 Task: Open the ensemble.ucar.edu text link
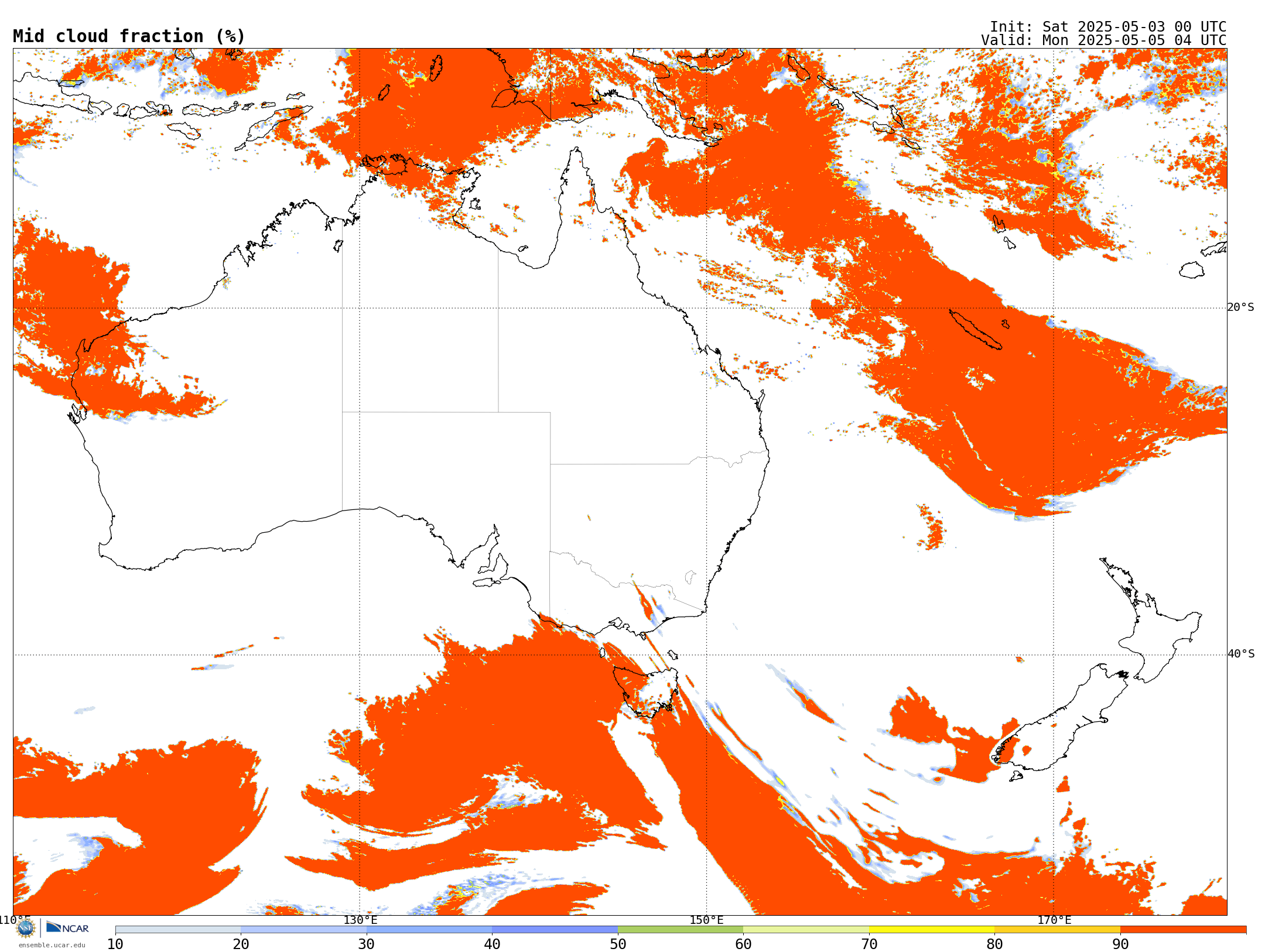52,945
